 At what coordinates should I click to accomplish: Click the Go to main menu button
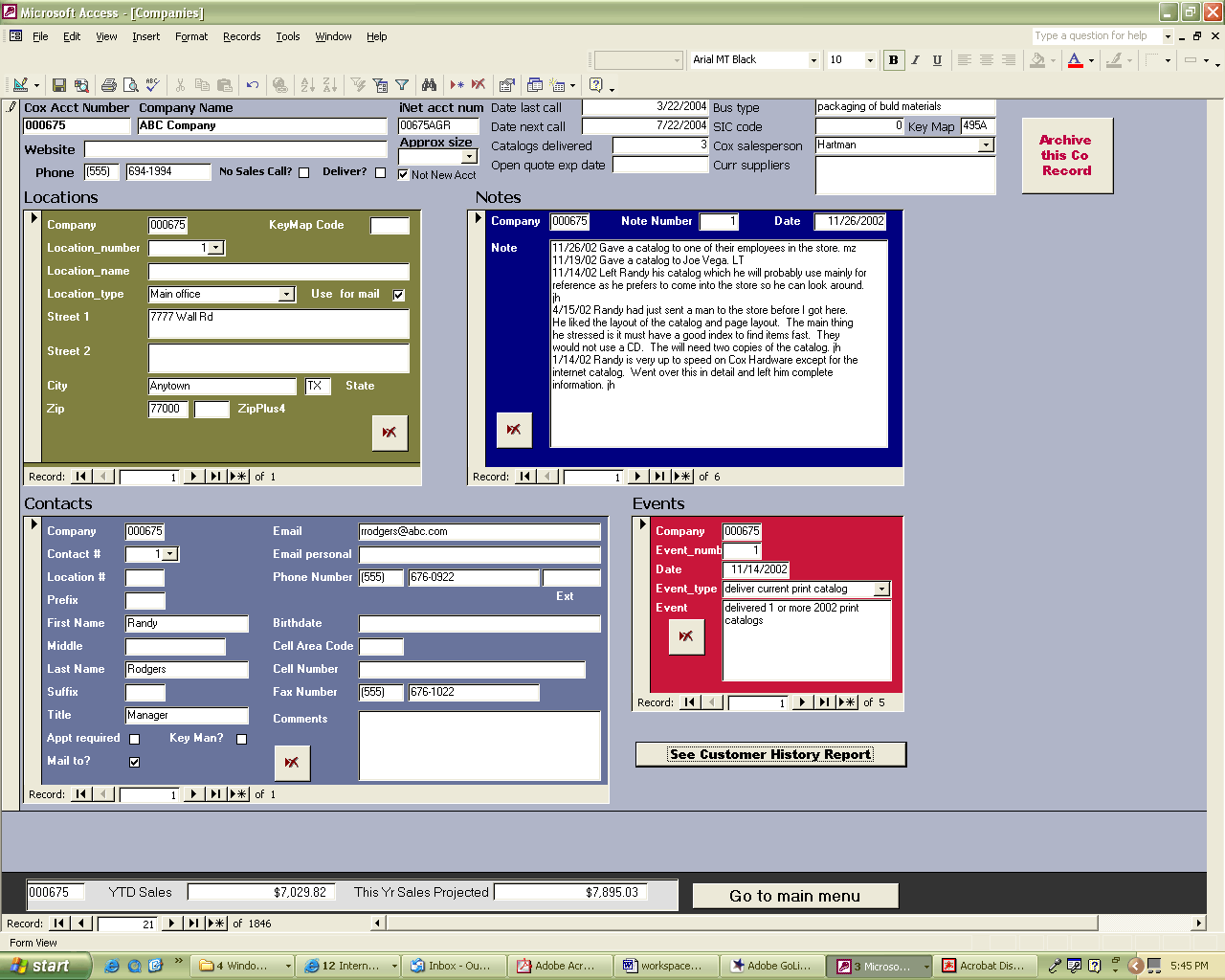tap(794, 896)
